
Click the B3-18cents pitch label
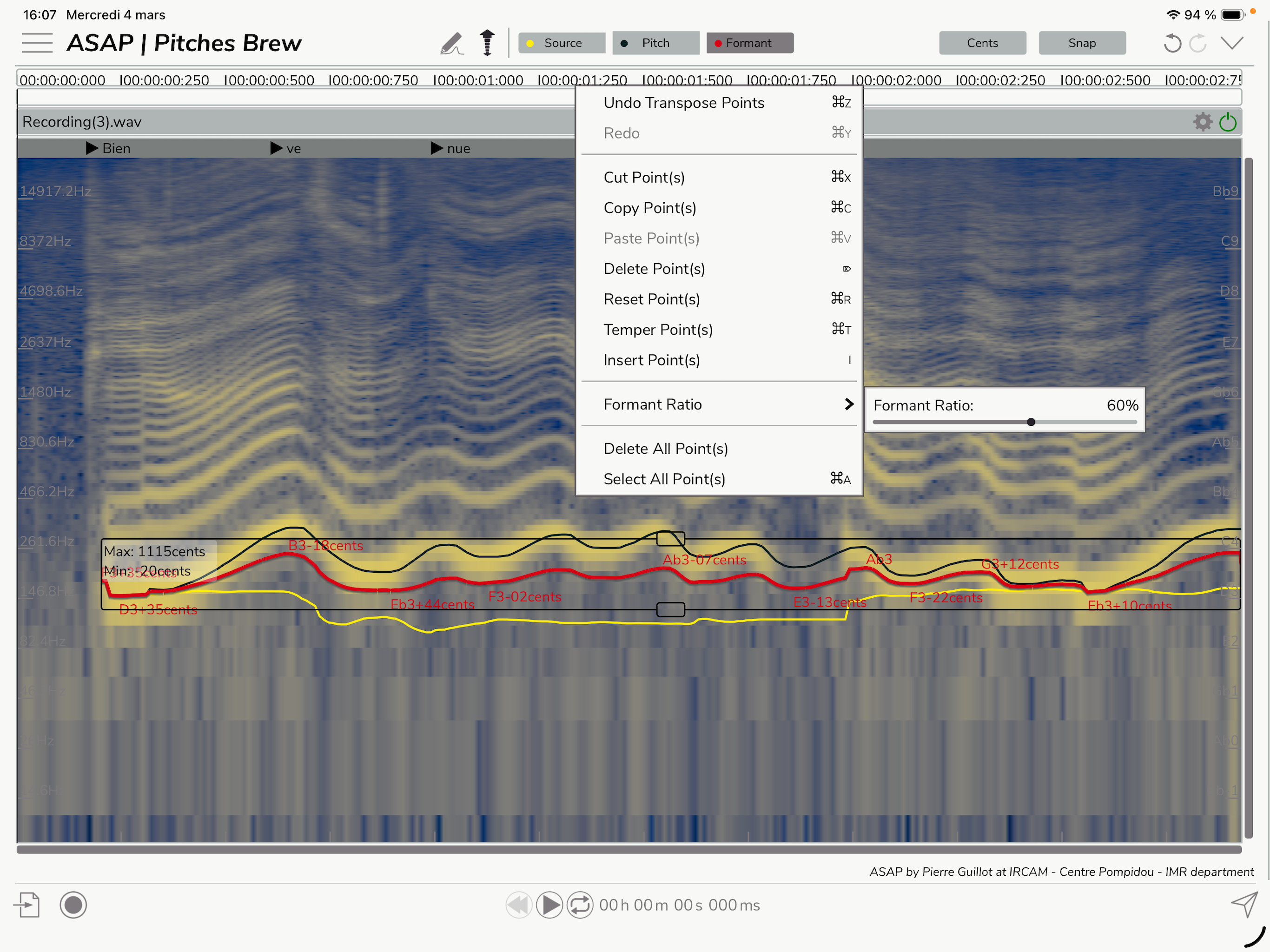click(325, 545)
